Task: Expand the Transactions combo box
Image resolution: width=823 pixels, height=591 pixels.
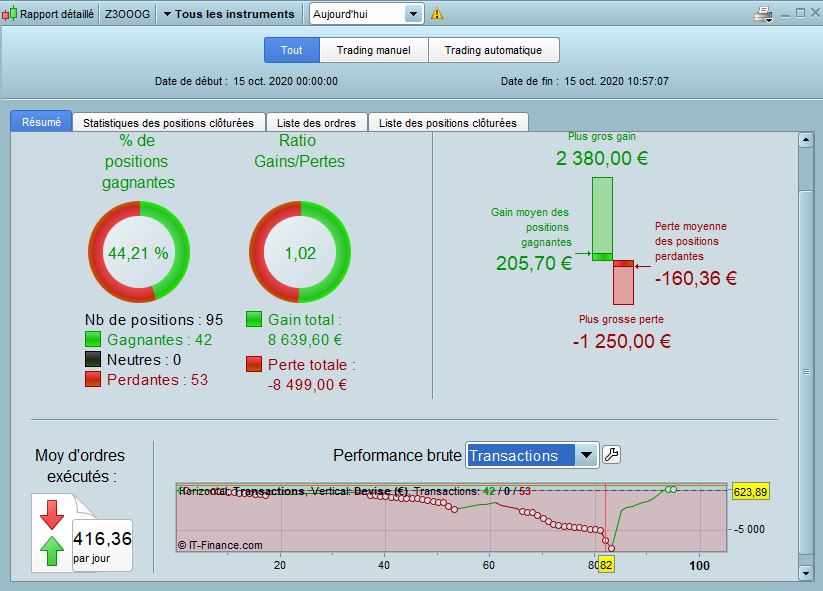Action: click(x=586, y=455)
